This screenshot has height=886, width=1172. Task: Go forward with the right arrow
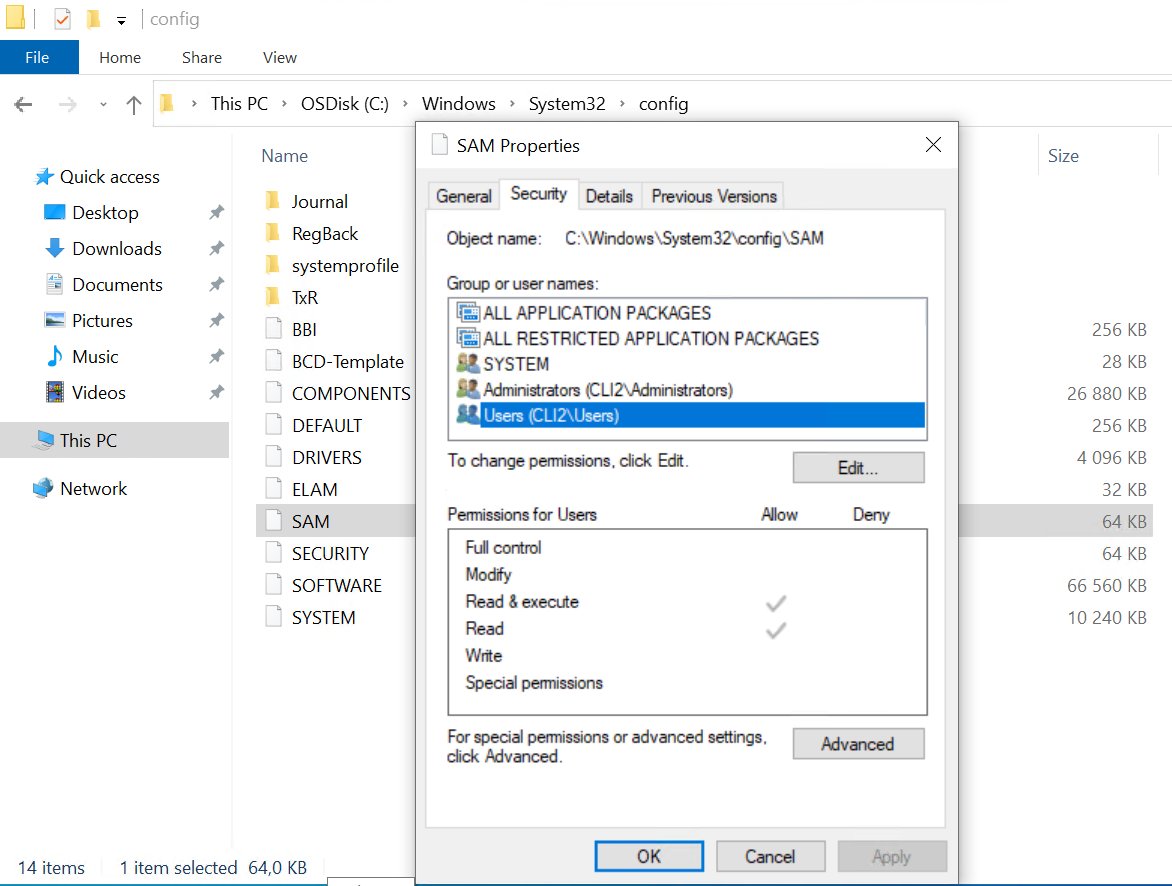click(67, 104)
